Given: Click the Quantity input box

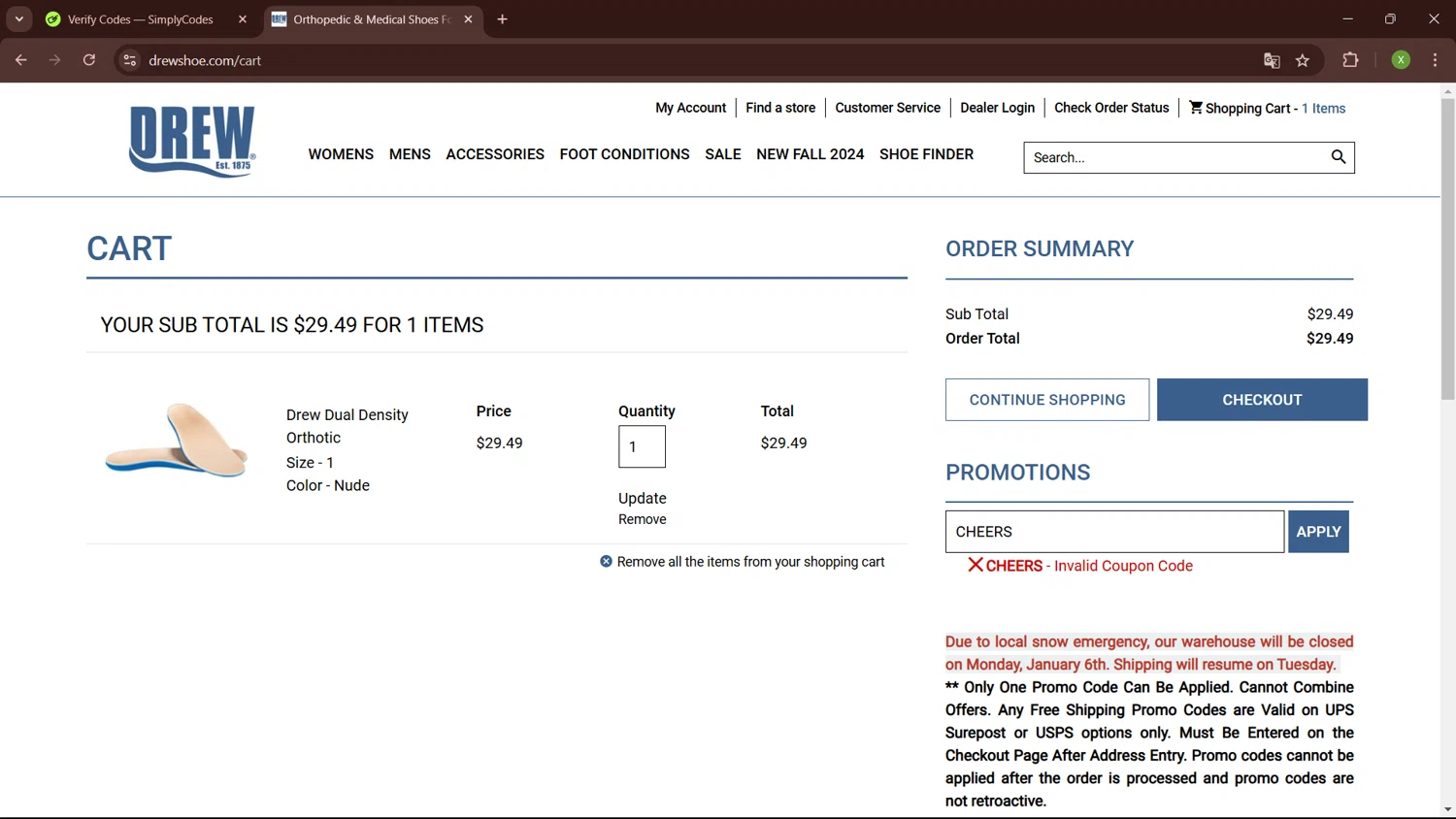Looking at the screenshot, I should click(642, 446).
